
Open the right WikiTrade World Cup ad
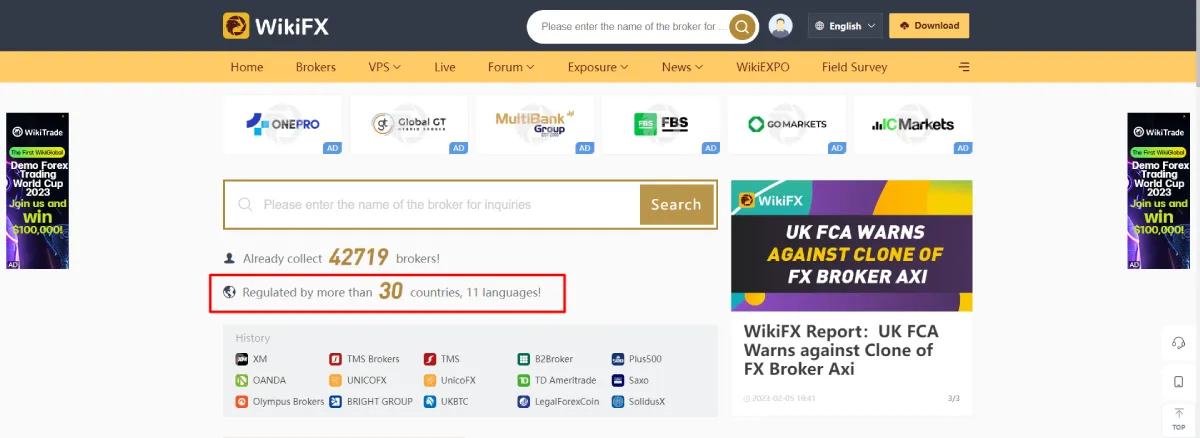coord(1158,191)
